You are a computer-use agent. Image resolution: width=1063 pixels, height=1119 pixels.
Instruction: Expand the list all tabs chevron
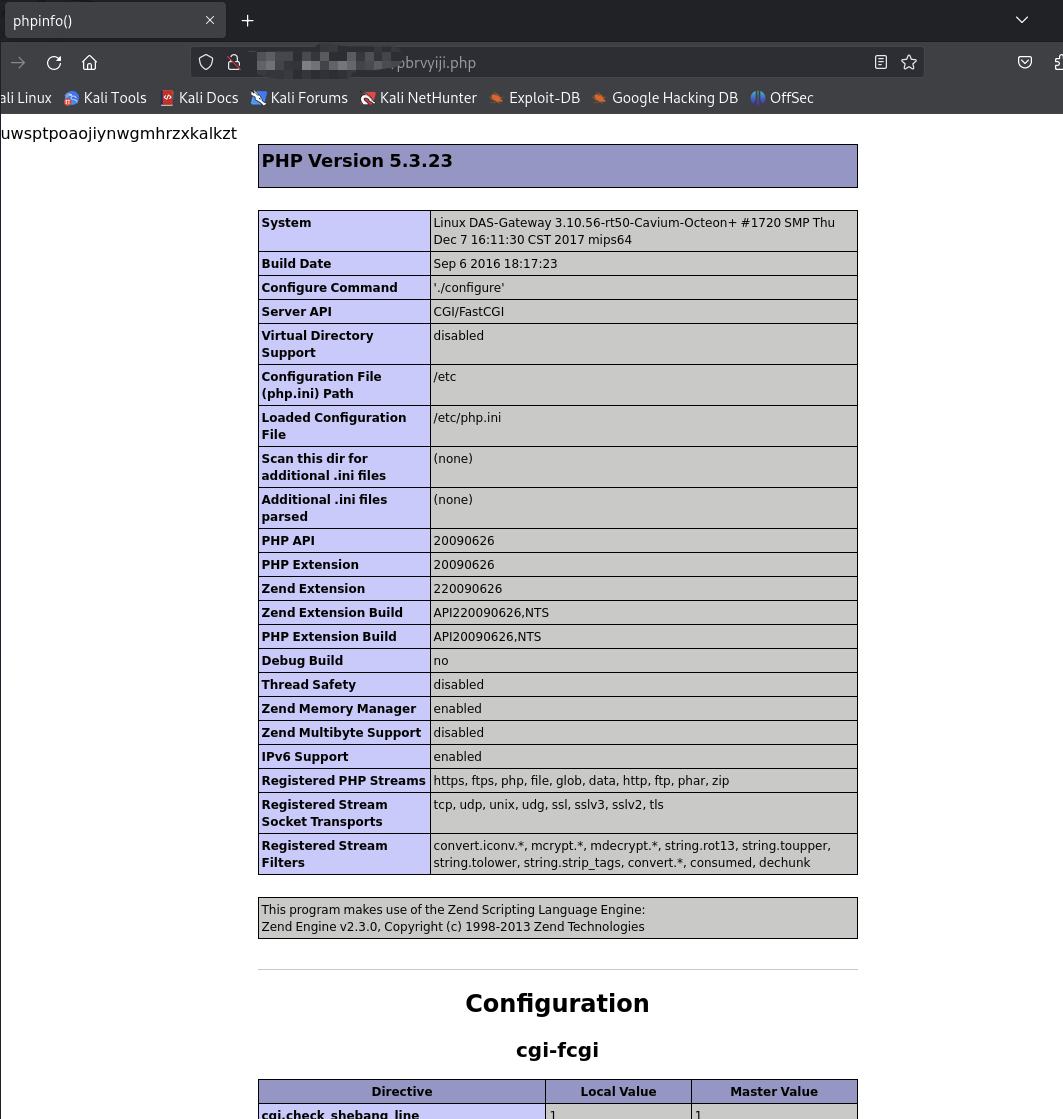[x=1022, y=20]
